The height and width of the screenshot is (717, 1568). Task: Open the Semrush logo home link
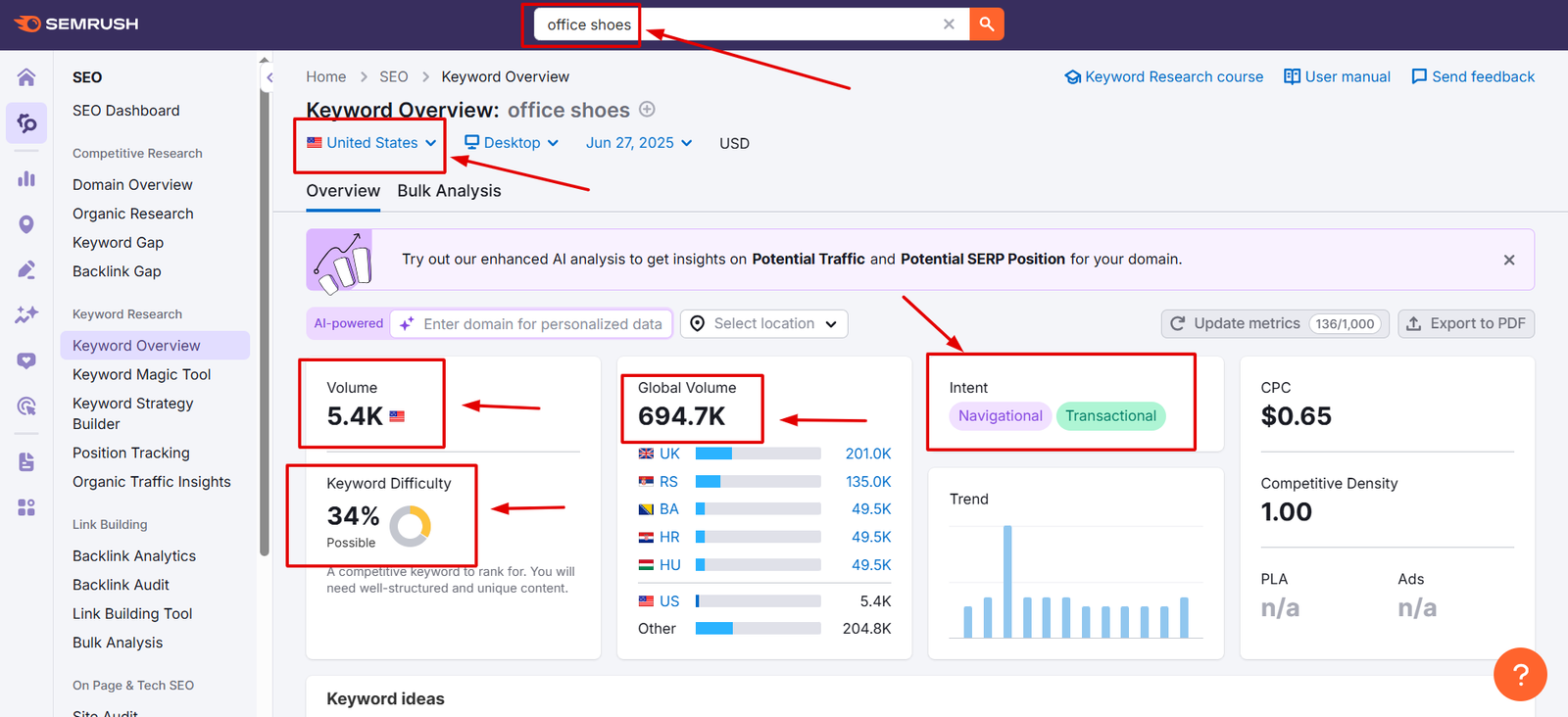pos(76,24)
